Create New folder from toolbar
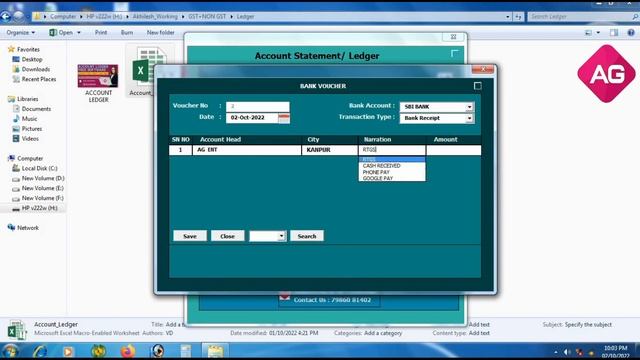This screenshot has width=640, height=360. click(x=160, y=33)
